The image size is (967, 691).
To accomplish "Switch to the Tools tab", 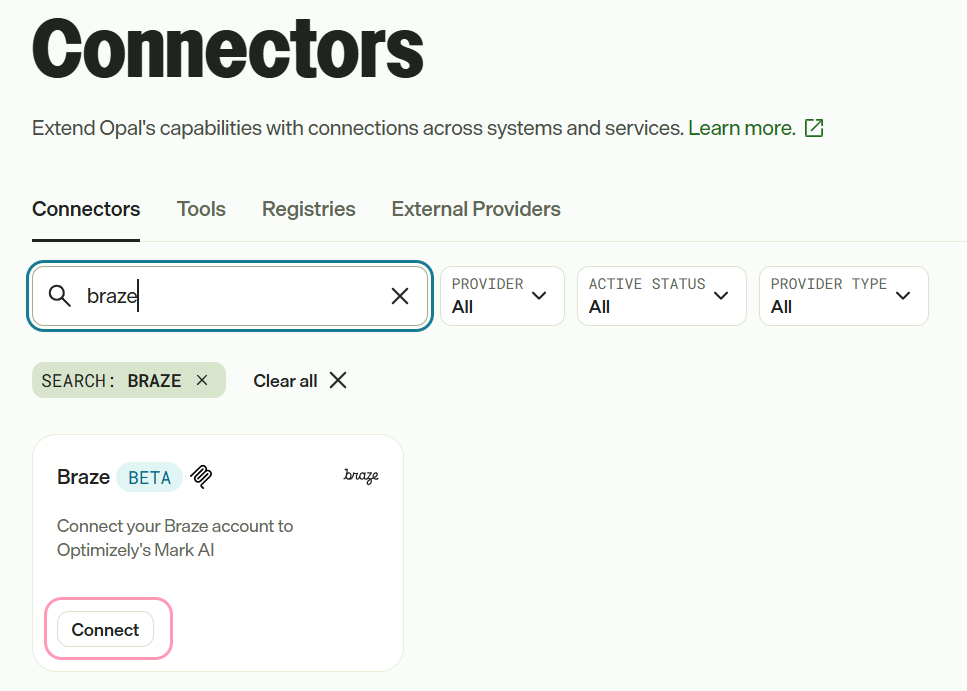I will [x=201, y=209].
